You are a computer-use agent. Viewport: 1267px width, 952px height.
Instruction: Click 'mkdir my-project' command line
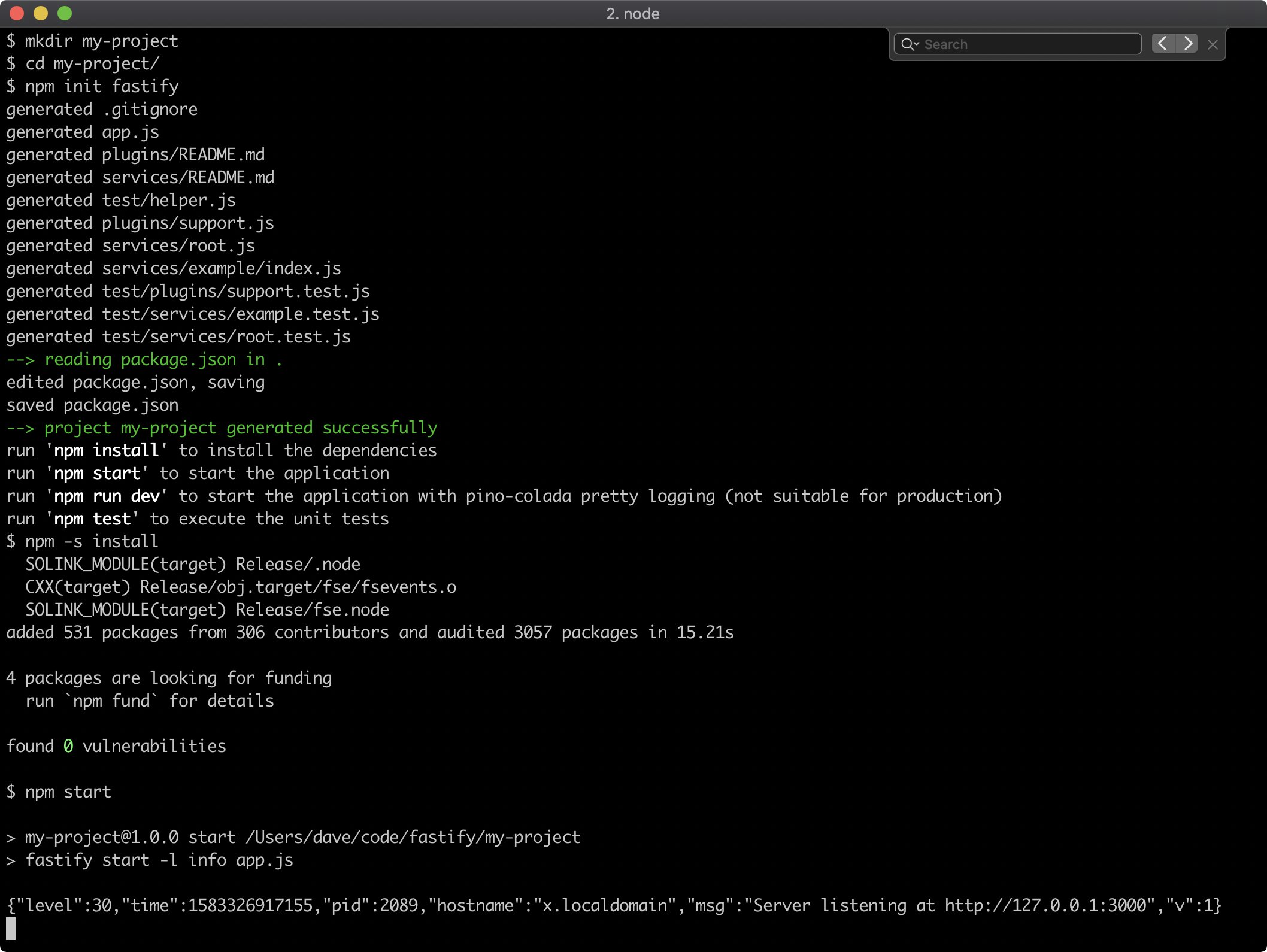[x=92, y=41]
